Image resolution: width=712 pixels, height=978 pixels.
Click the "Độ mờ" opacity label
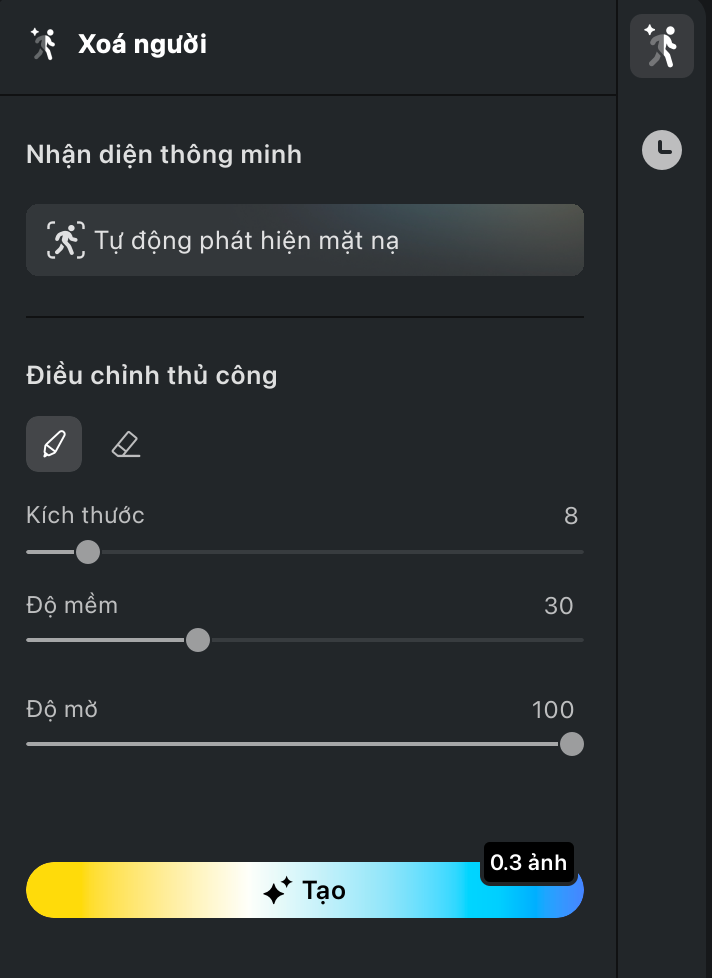(62, 710)
